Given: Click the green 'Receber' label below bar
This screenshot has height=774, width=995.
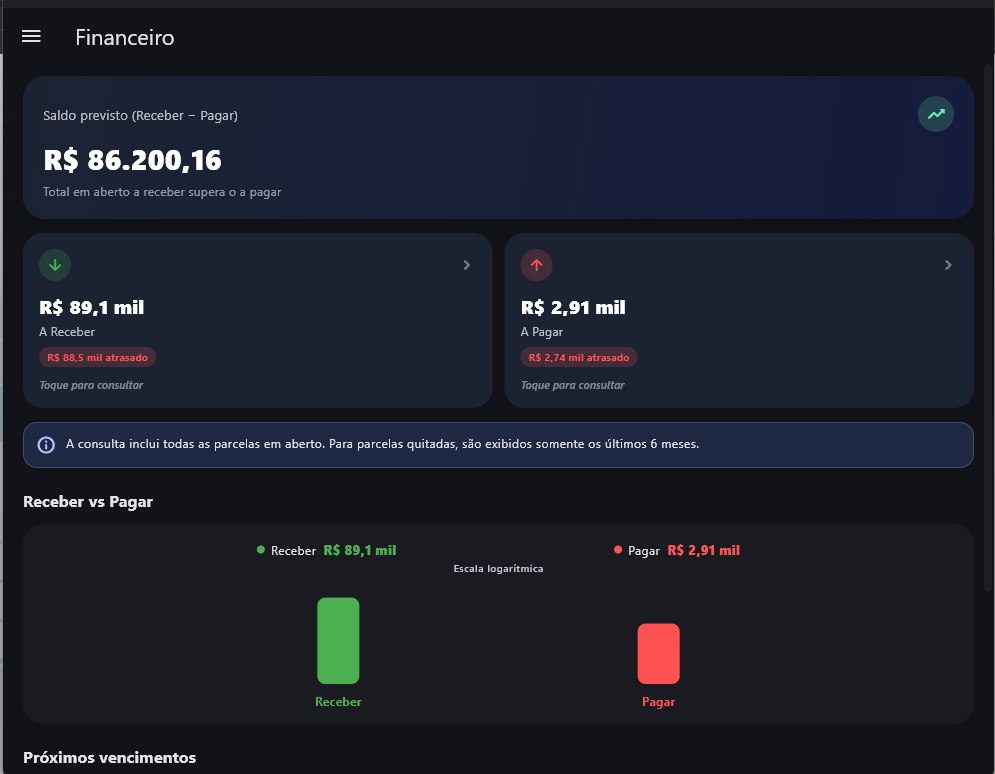Looking at the screenshot, I should (338, 702).
